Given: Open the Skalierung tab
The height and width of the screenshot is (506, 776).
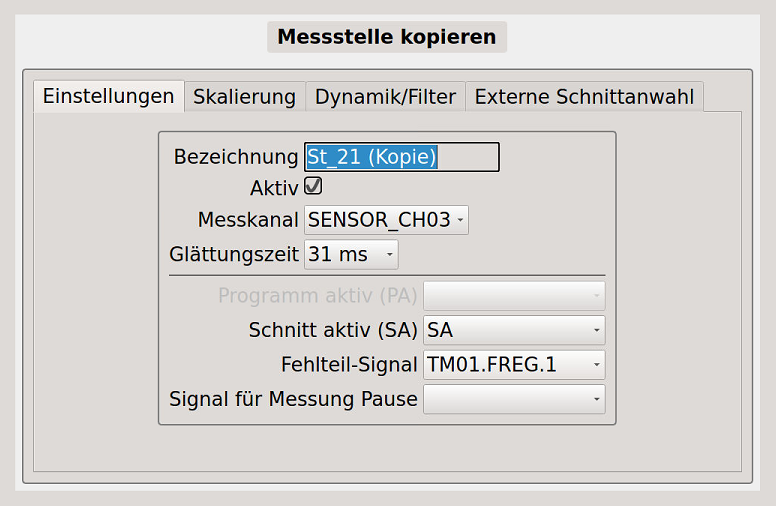Looking at the screenshot, I should tap(244, 97).
